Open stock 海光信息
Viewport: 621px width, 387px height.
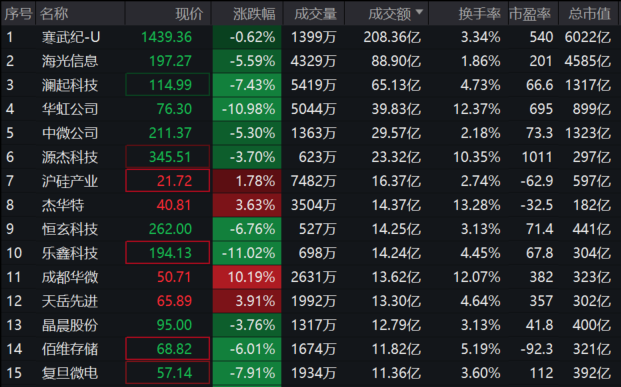[x=70, y=61]
